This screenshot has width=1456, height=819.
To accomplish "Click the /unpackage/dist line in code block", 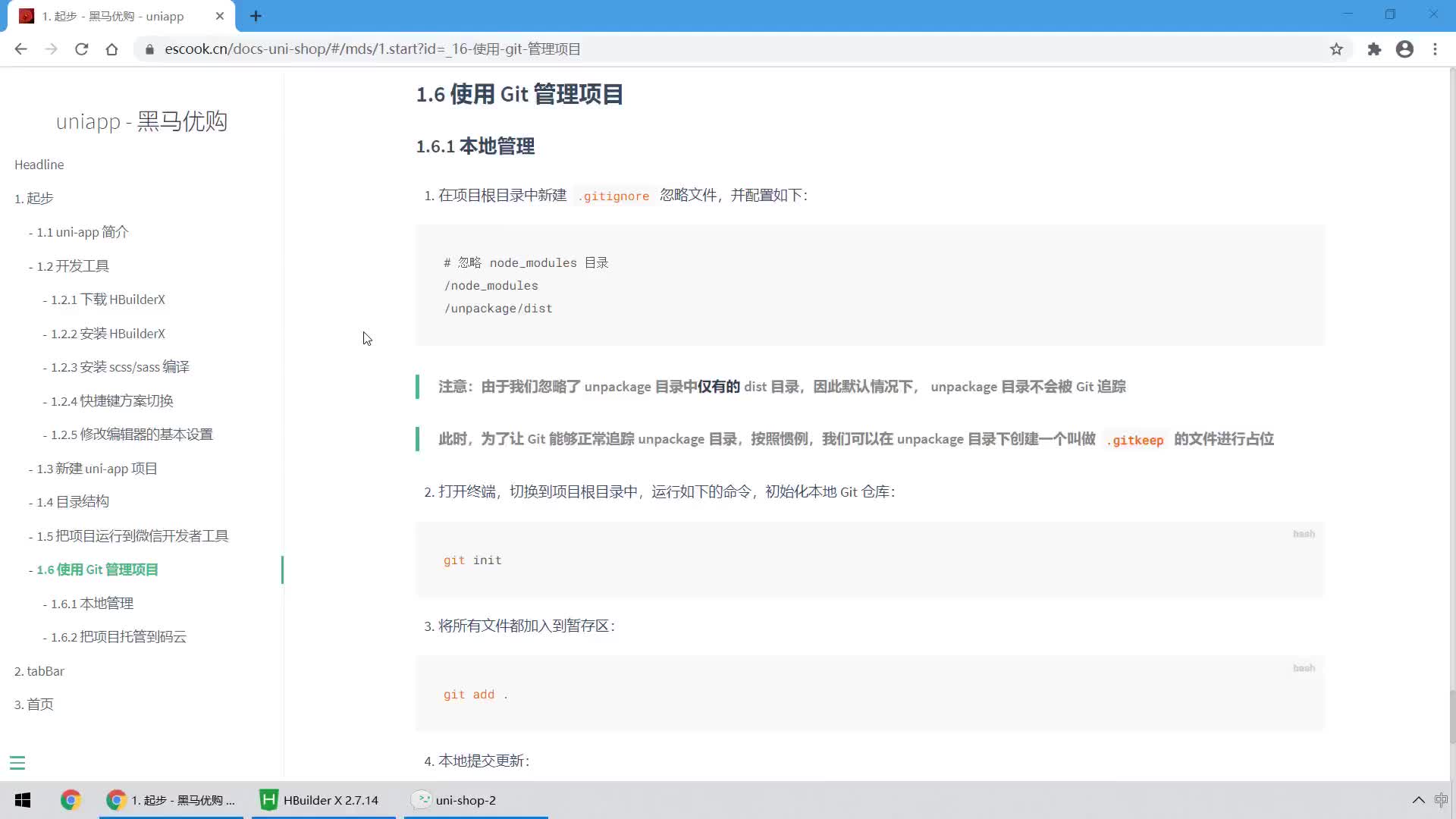I will tap(498, 309).
